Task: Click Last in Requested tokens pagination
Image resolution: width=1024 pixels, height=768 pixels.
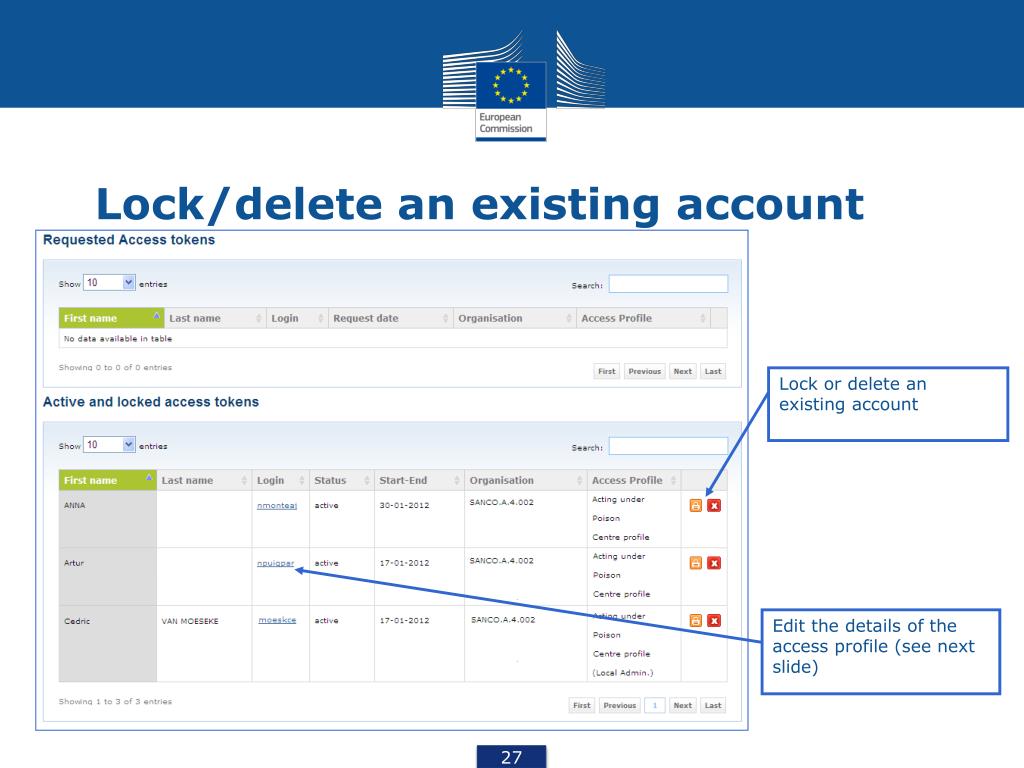Action: click(713, 371)
